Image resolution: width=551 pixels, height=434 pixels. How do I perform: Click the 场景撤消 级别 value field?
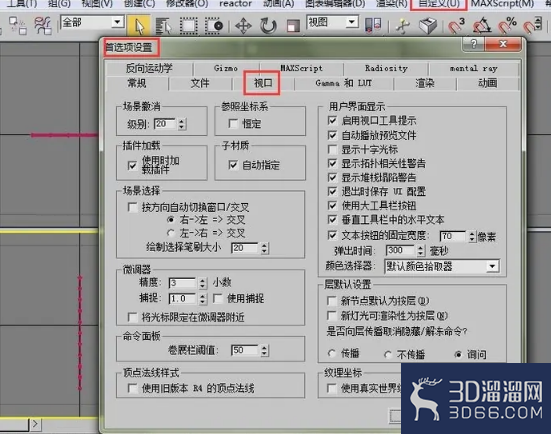[x=165, y=124]
